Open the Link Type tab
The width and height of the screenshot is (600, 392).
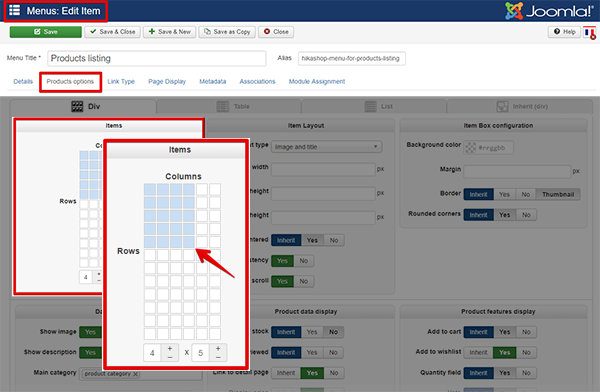tap(121, 82)
